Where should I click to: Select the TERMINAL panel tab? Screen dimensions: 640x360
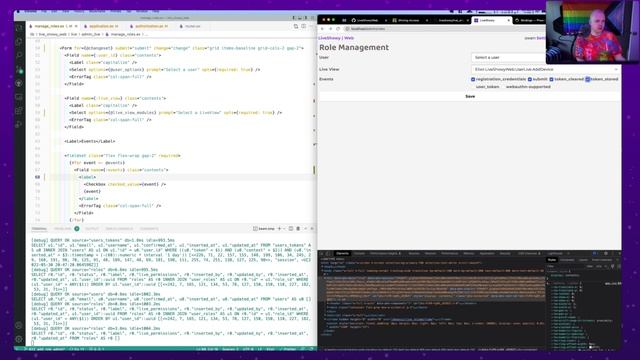point(39,229)
